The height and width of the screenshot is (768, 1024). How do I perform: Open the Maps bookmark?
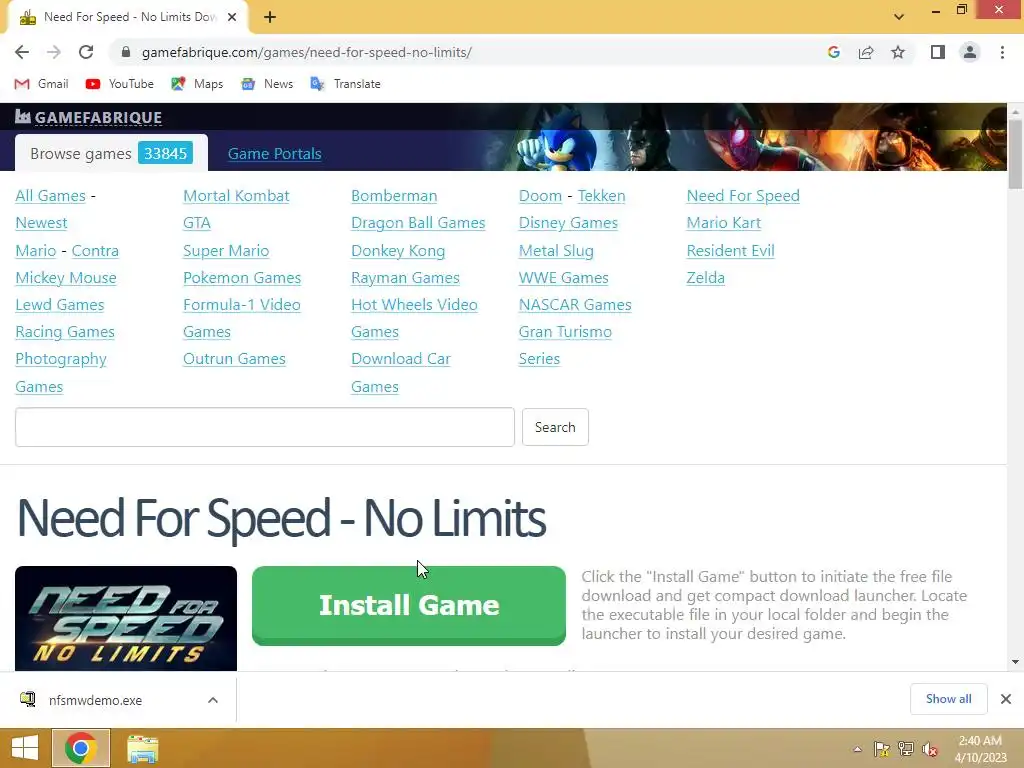click(197, 84)
